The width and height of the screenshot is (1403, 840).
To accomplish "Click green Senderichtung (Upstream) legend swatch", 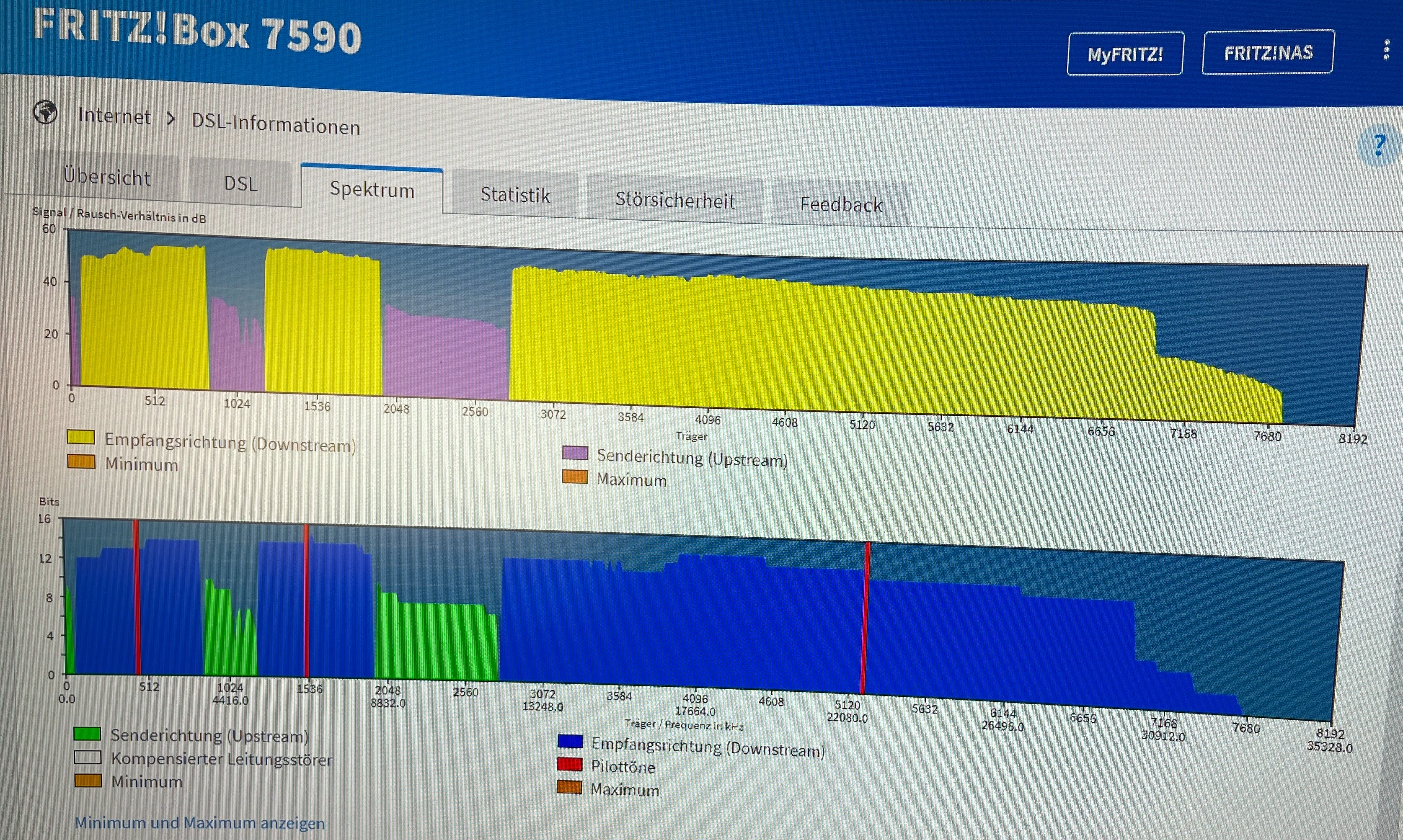I will pyautogui.click(x=87, y=734).
